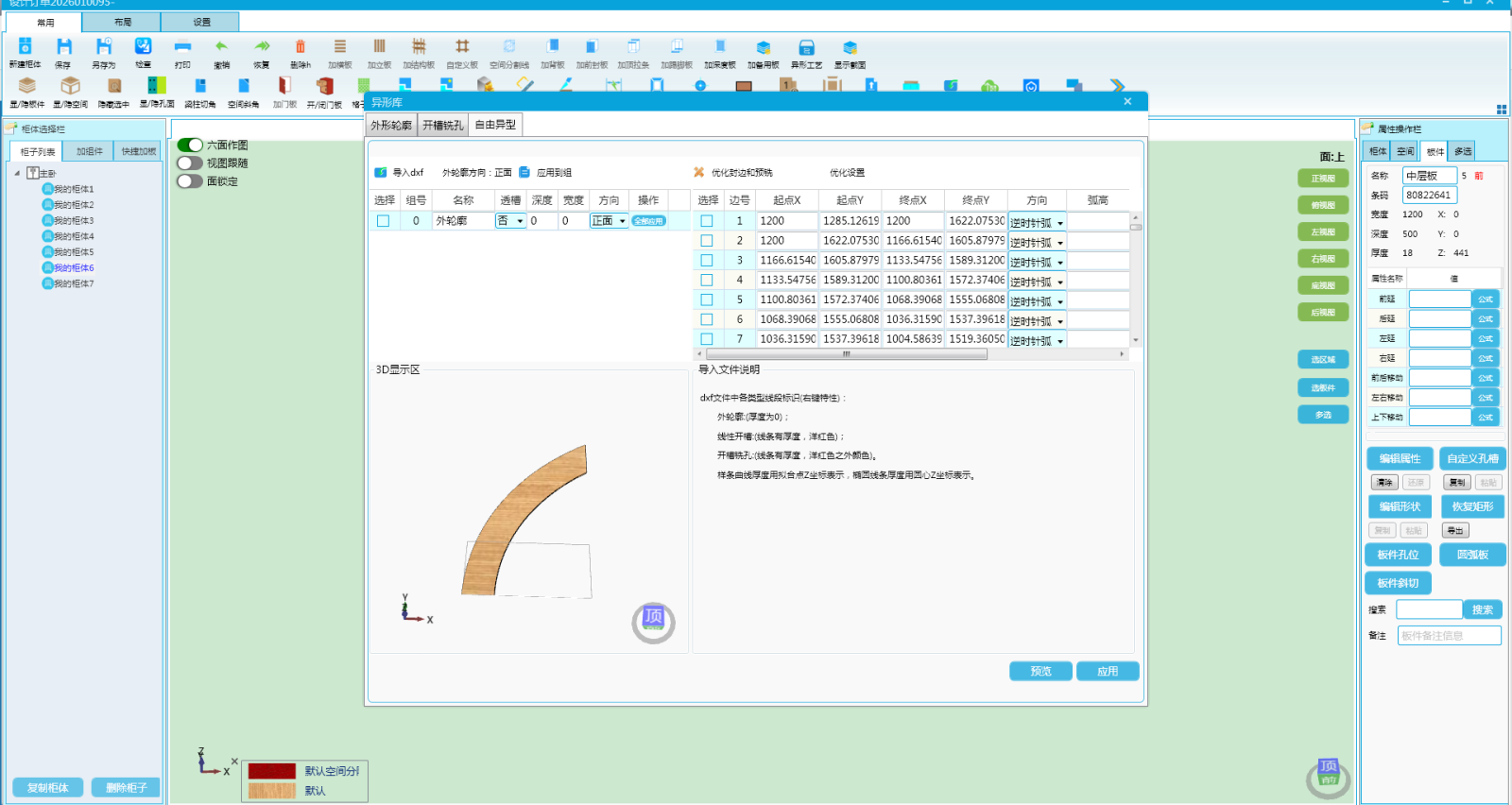Image resolution: width=1512 pixels, height=805 pixels.
Task: Select 我的柜体6 in the cabinet tree
Action: pyautogui.click(x=74, y=268)
